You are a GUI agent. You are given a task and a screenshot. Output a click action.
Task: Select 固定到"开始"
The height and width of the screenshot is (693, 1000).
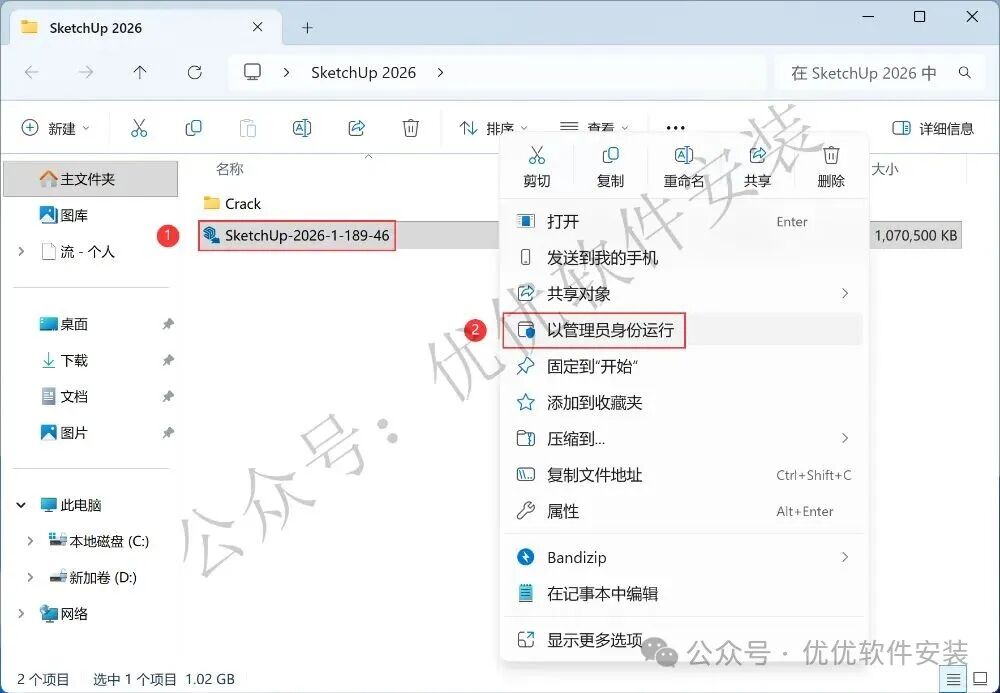point(683,367)
